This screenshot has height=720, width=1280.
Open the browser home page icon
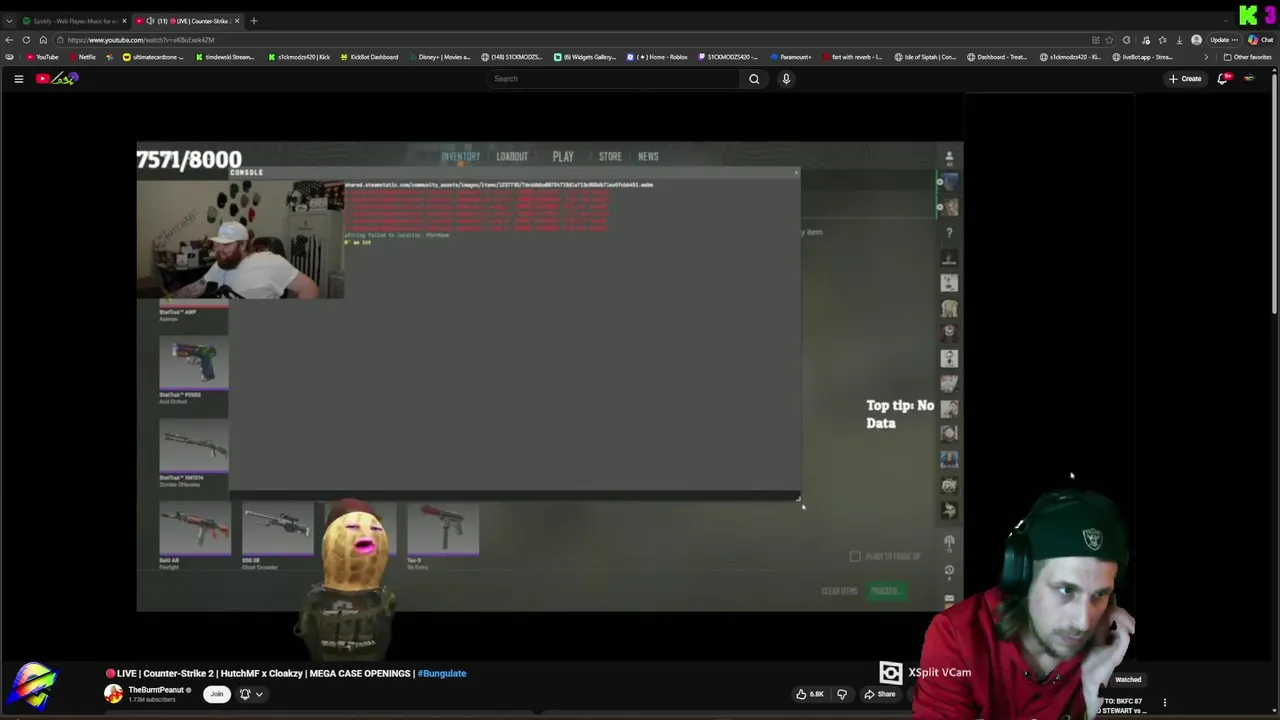tap(43, 40)
